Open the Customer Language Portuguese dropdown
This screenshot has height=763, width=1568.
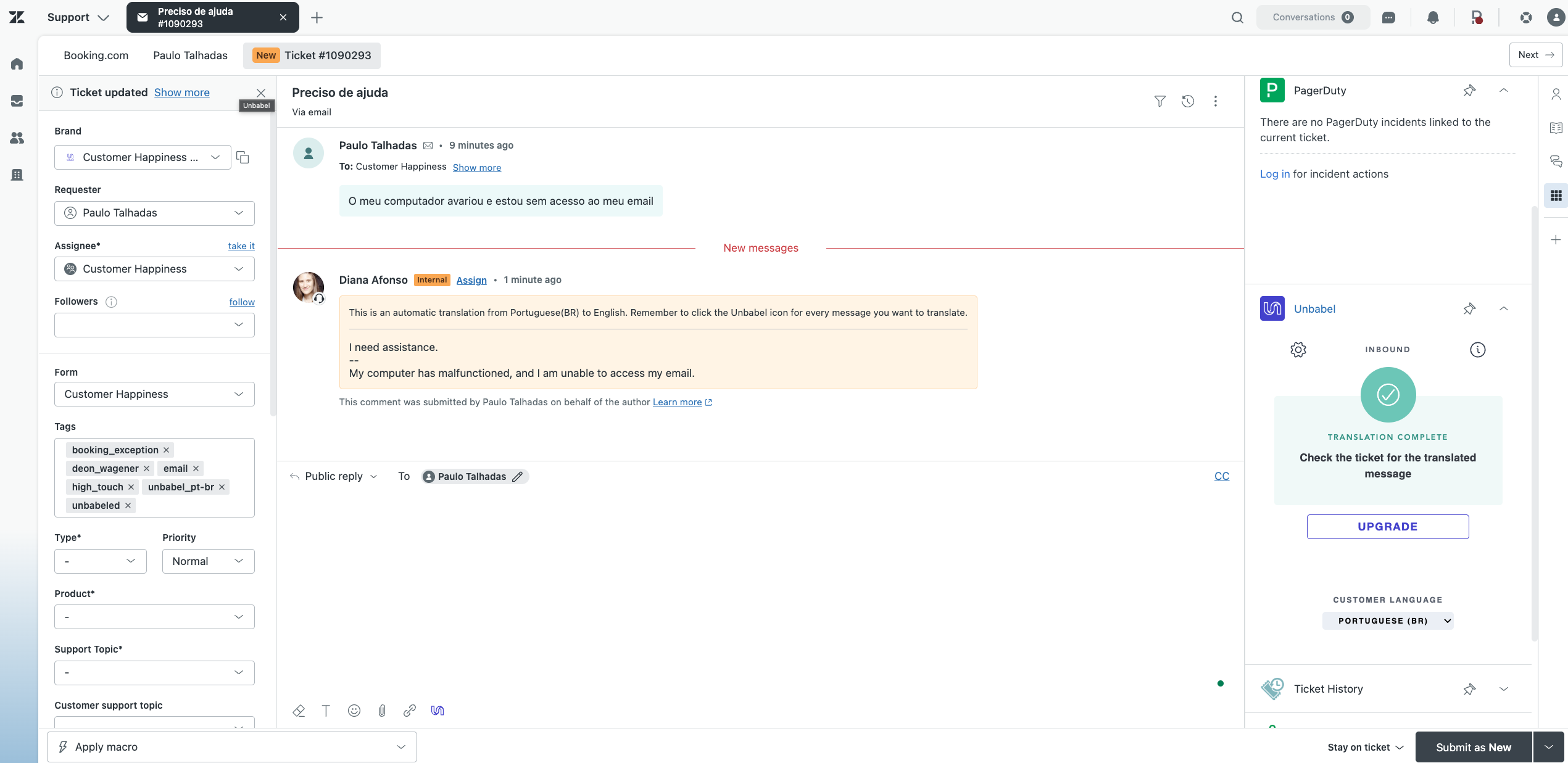coord(1388,621)
